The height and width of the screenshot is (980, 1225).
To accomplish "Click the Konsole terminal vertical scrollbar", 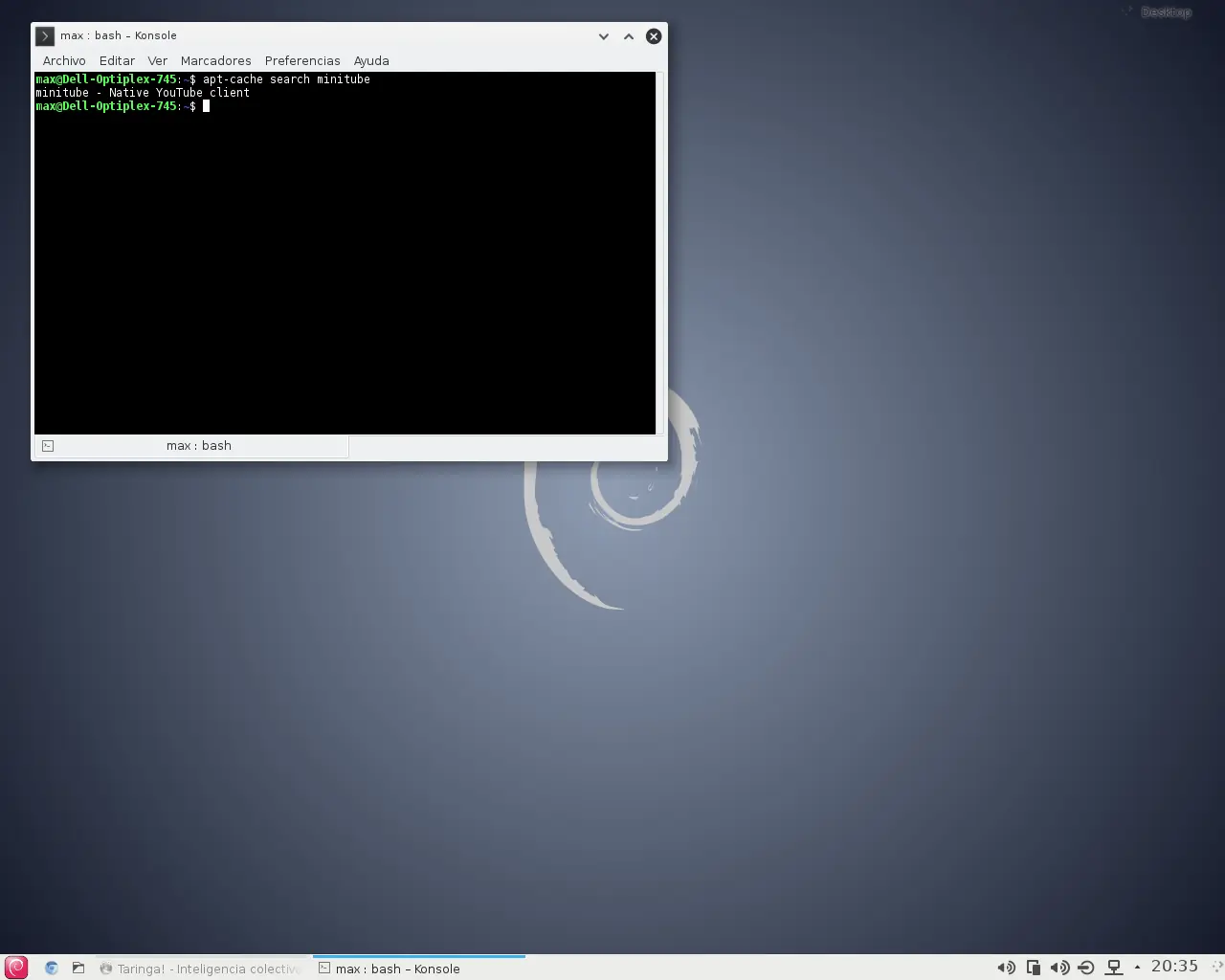I will point(660,253).
